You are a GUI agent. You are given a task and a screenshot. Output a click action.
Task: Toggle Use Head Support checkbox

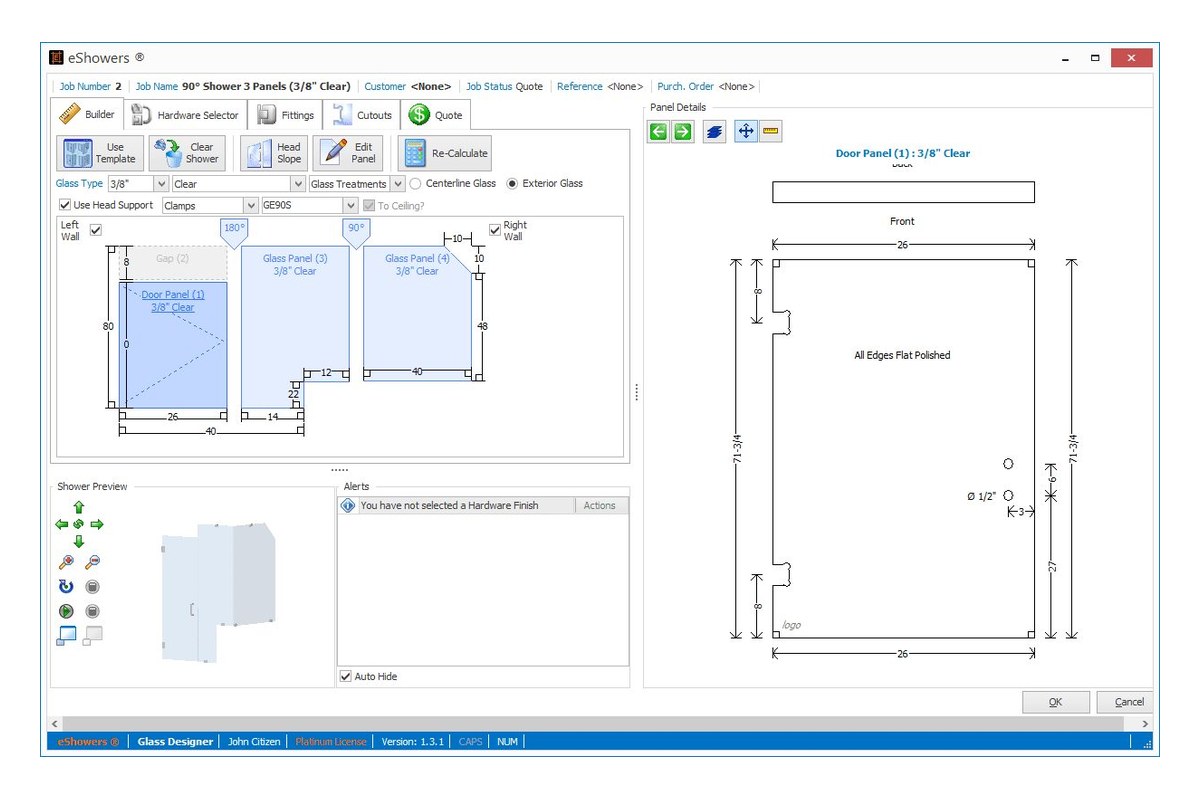tap(65, 205)
